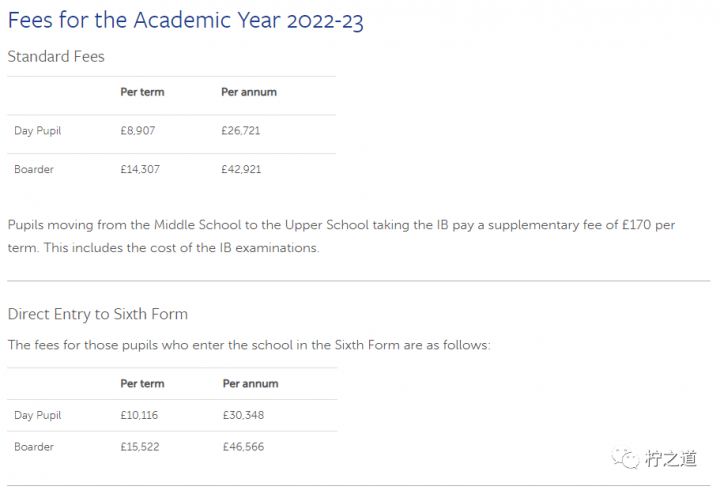Click 'Day Pupil' row label in Standard Fees

(38, 131)
